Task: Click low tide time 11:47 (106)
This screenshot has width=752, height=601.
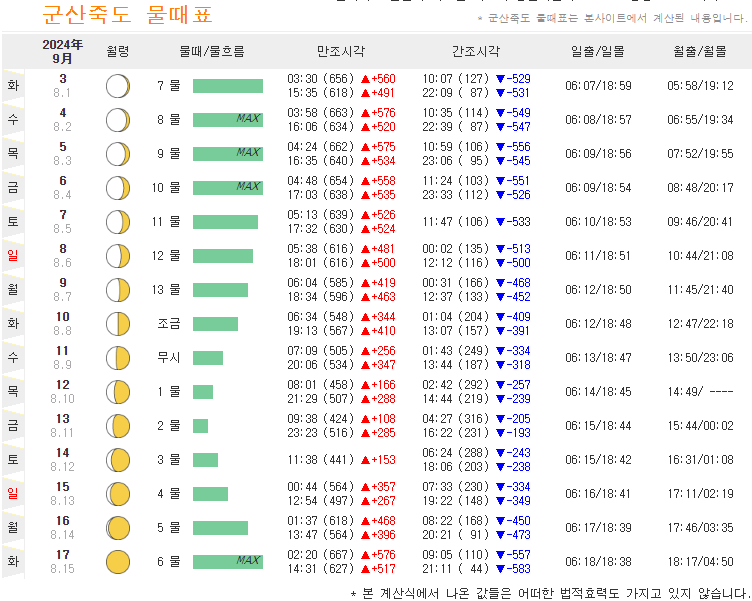Action: pyautogui.click(x=455, y=222)
